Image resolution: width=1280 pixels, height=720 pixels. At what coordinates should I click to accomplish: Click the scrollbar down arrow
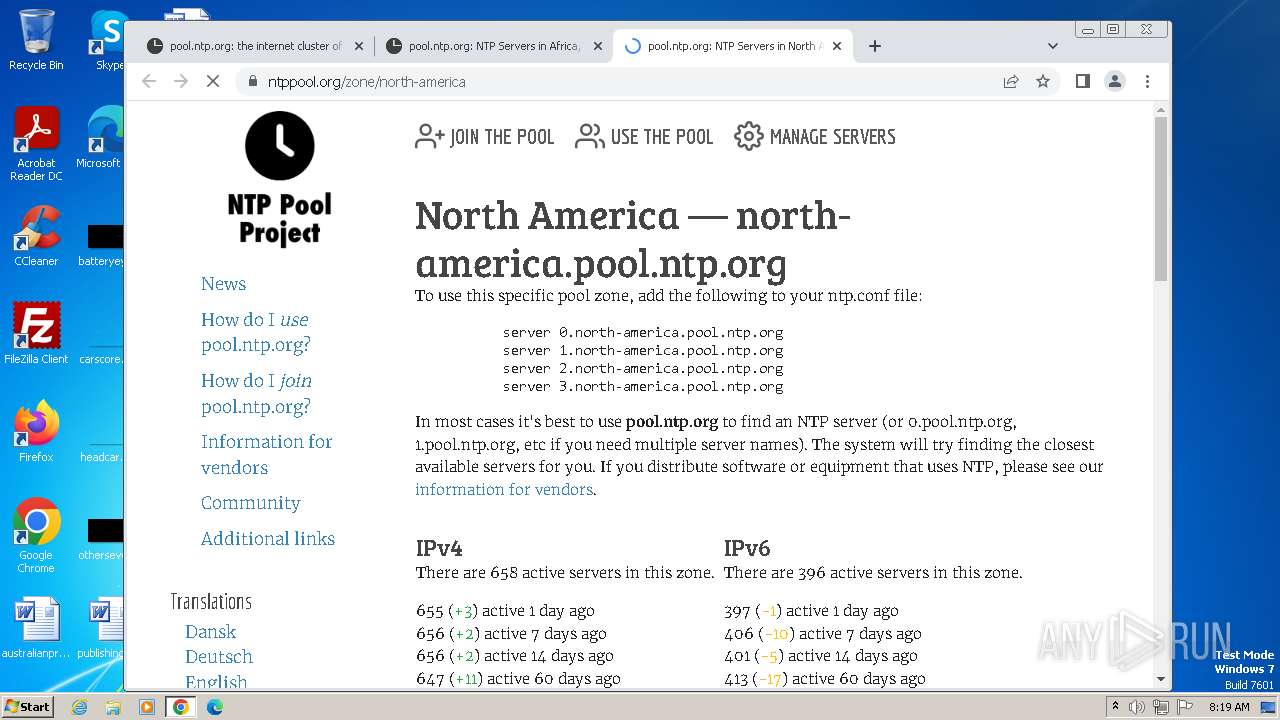pos(1161,679)
